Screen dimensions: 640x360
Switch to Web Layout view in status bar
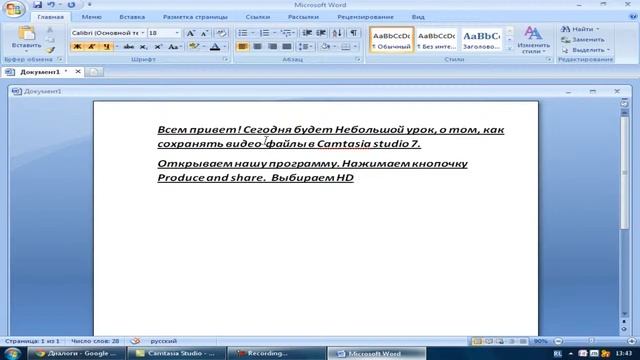pyautogui.click(x=500, y=341)
